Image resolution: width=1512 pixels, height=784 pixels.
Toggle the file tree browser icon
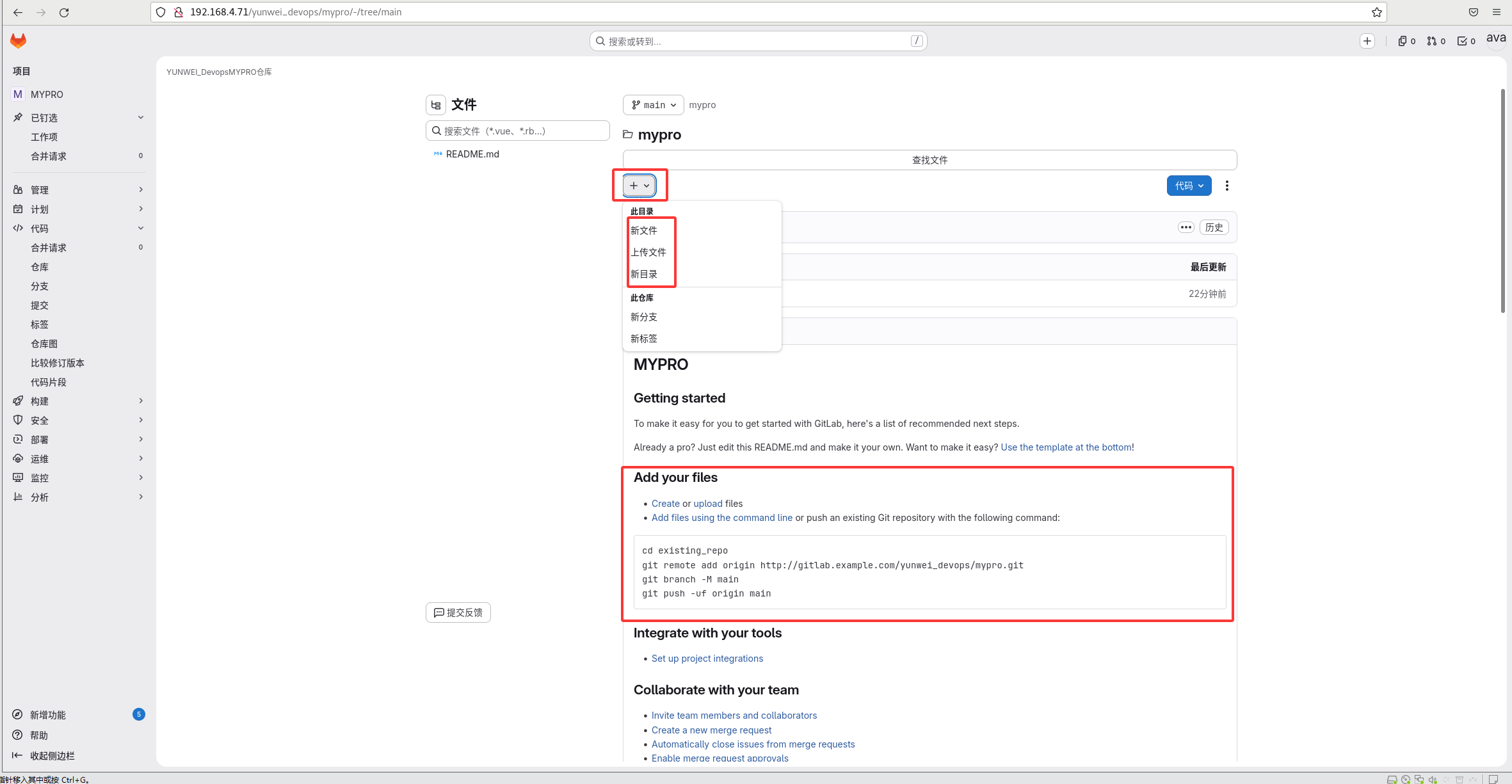click(x=436, y=105)
